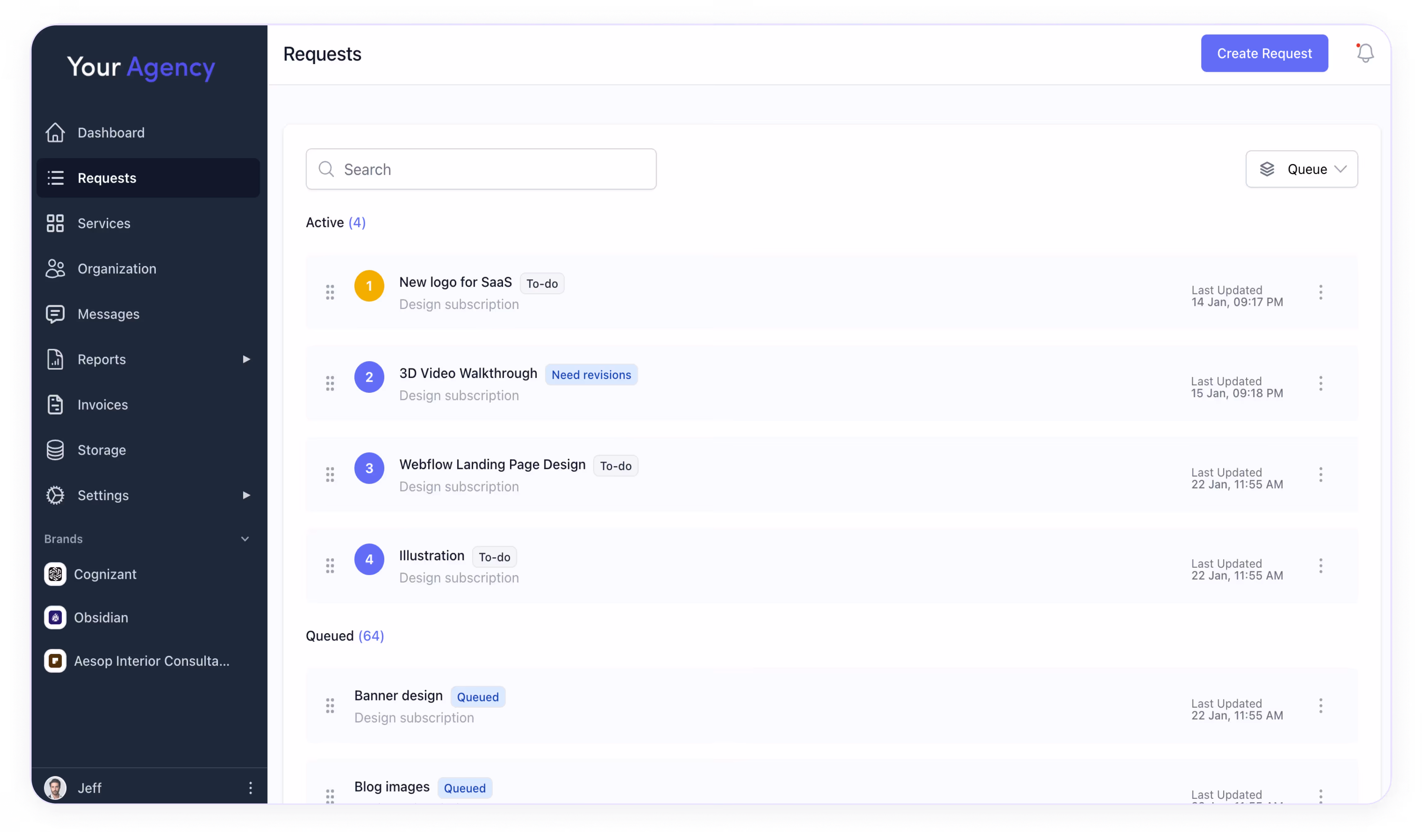Click '15 Jan, 09:18 PM' timestamp
The width and height of the screenshot is (1422, 840).
(1237, 393)
